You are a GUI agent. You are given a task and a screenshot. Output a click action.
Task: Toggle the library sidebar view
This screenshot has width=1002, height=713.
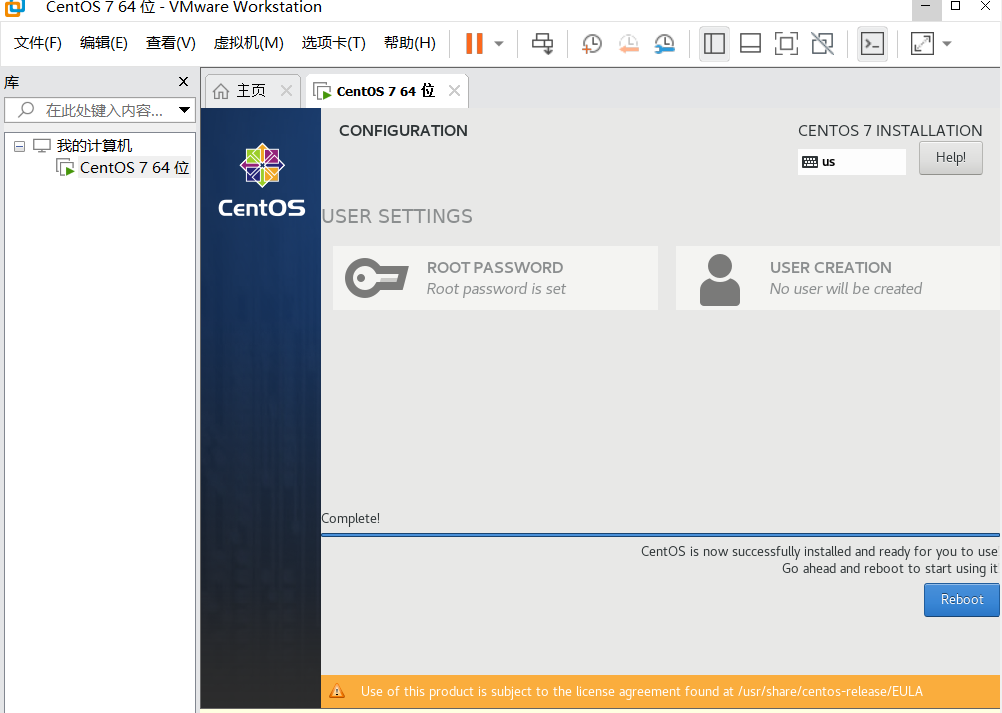point(714,43)
